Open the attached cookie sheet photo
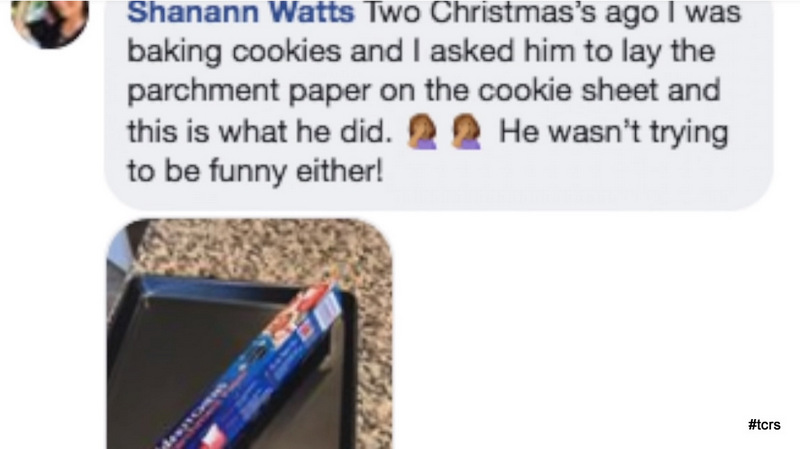 pos(249,334)
